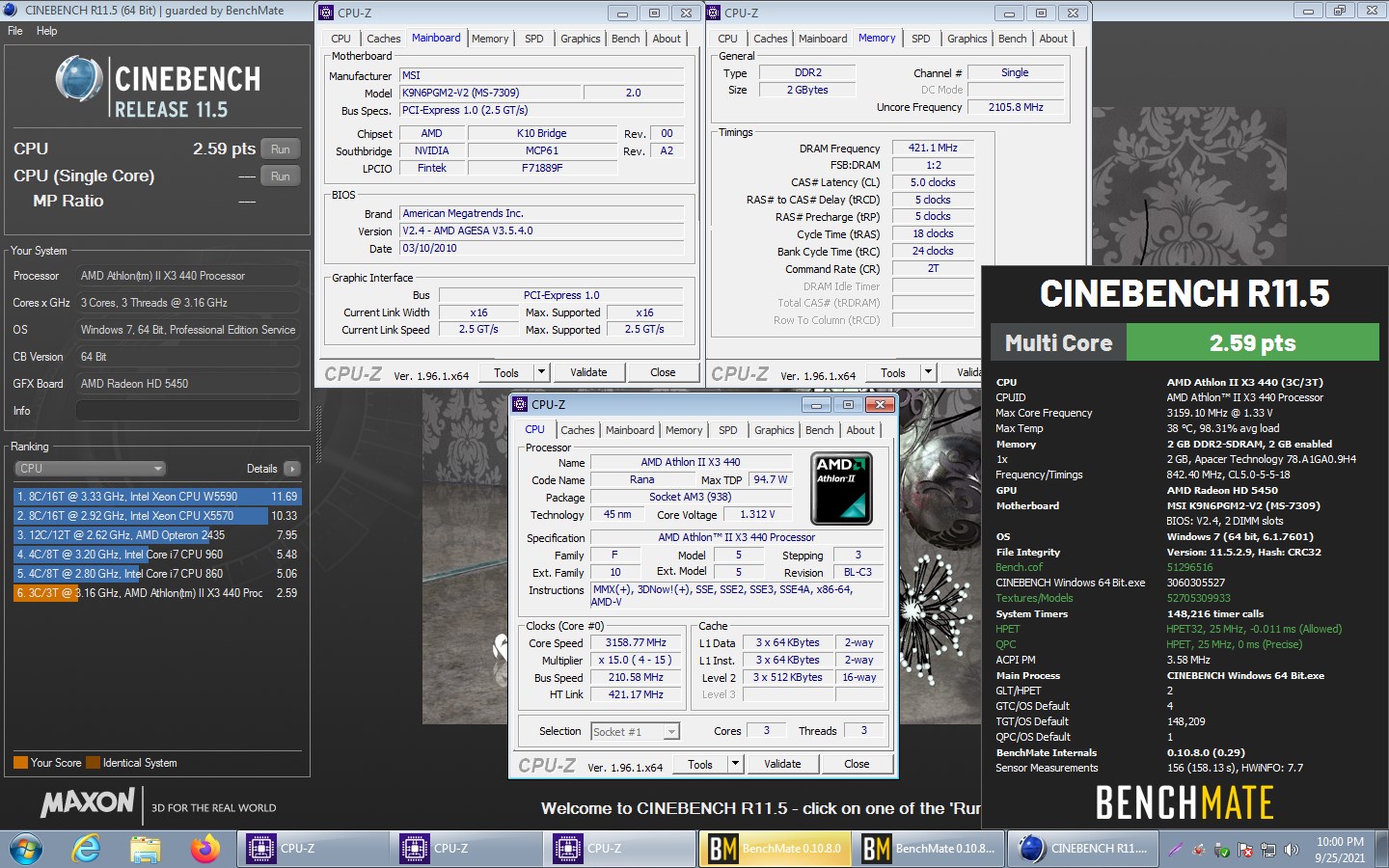Click the green Bench.cof entry

click(1019, 567)
